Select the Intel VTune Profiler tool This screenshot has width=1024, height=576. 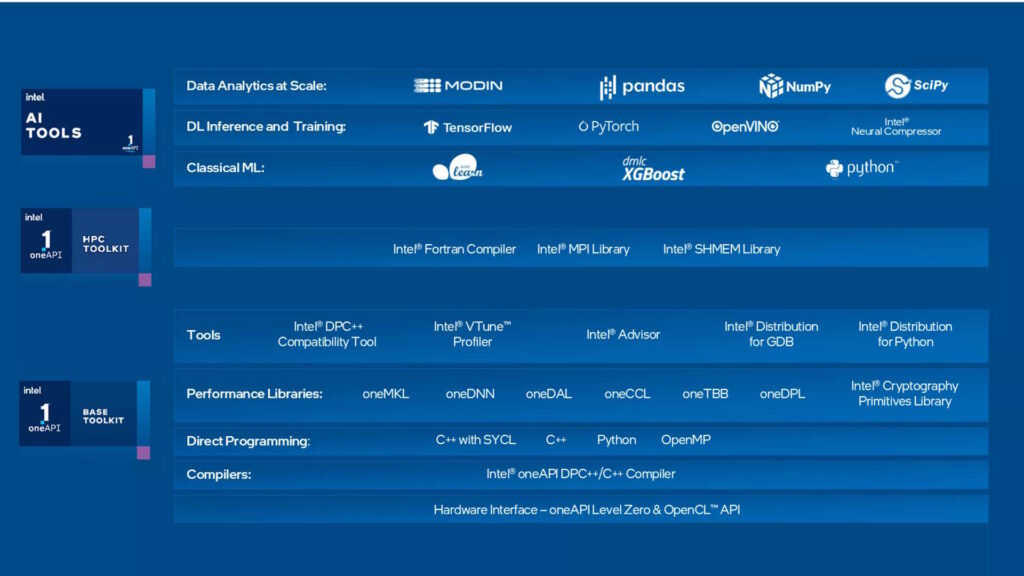[x=472, y=333]
